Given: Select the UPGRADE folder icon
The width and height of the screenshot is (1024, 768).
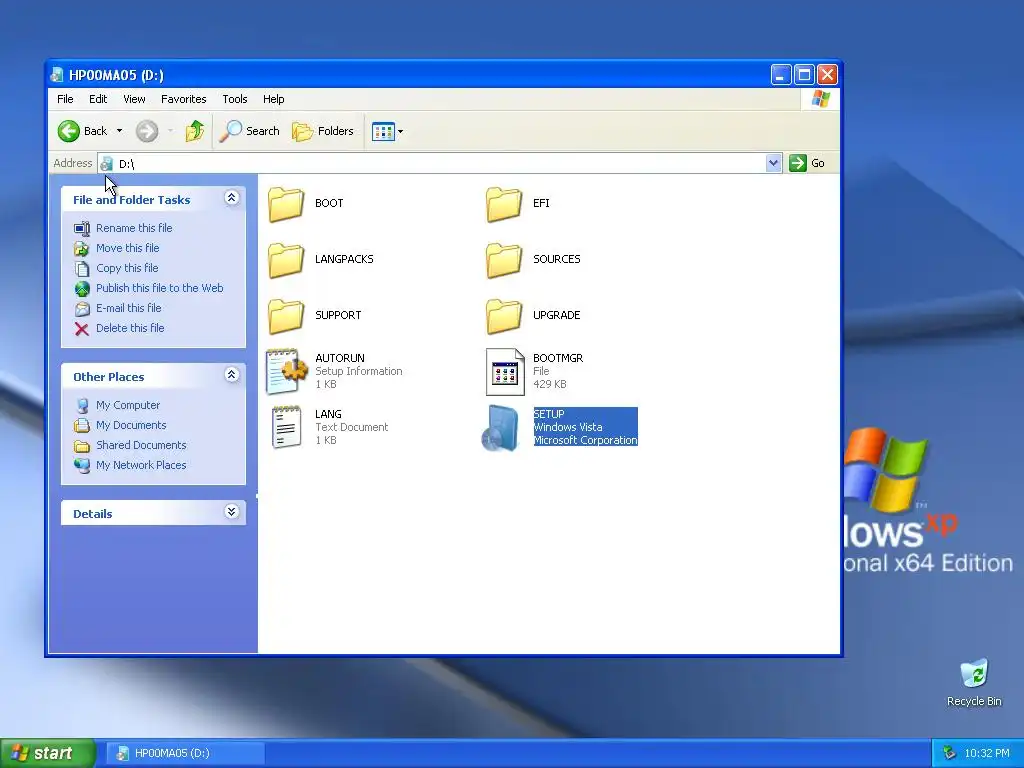Looking at the screenshot, I should click(504, 317).
